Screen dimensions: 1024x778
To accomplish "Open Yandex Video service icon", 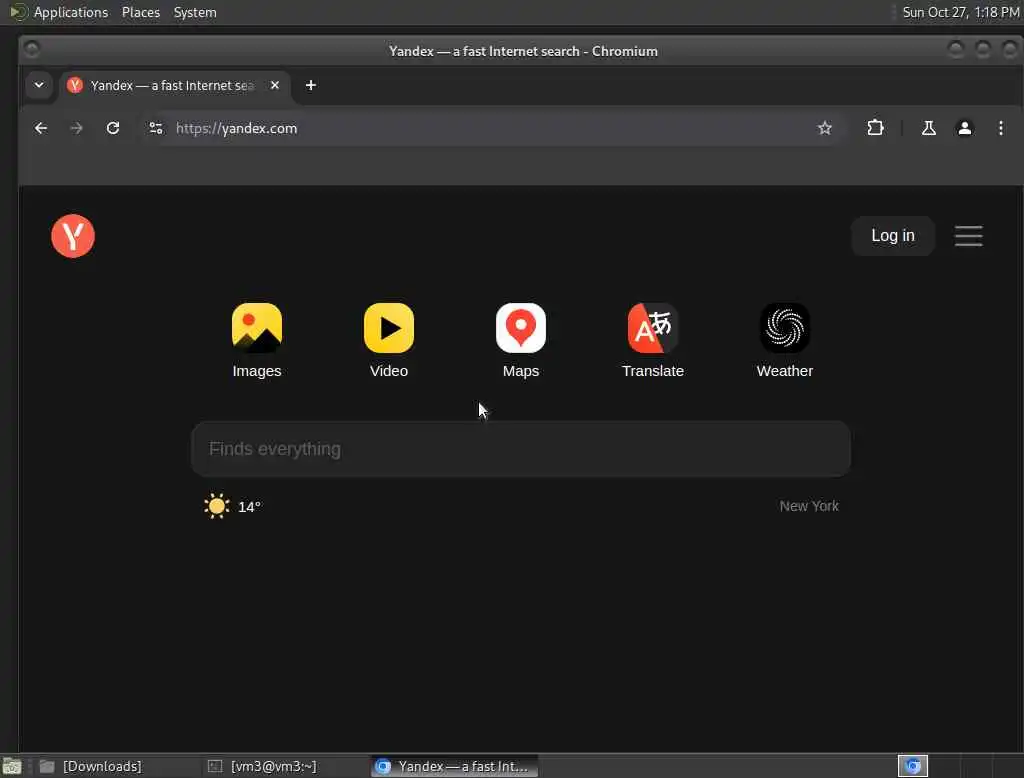I will (x=389, y=327).
